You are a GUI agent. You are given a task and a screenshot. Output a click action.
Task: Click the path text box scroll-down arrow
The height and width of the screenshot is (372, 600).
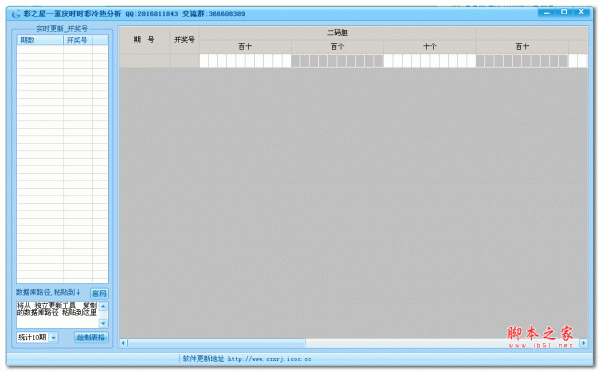pos(103,323)
